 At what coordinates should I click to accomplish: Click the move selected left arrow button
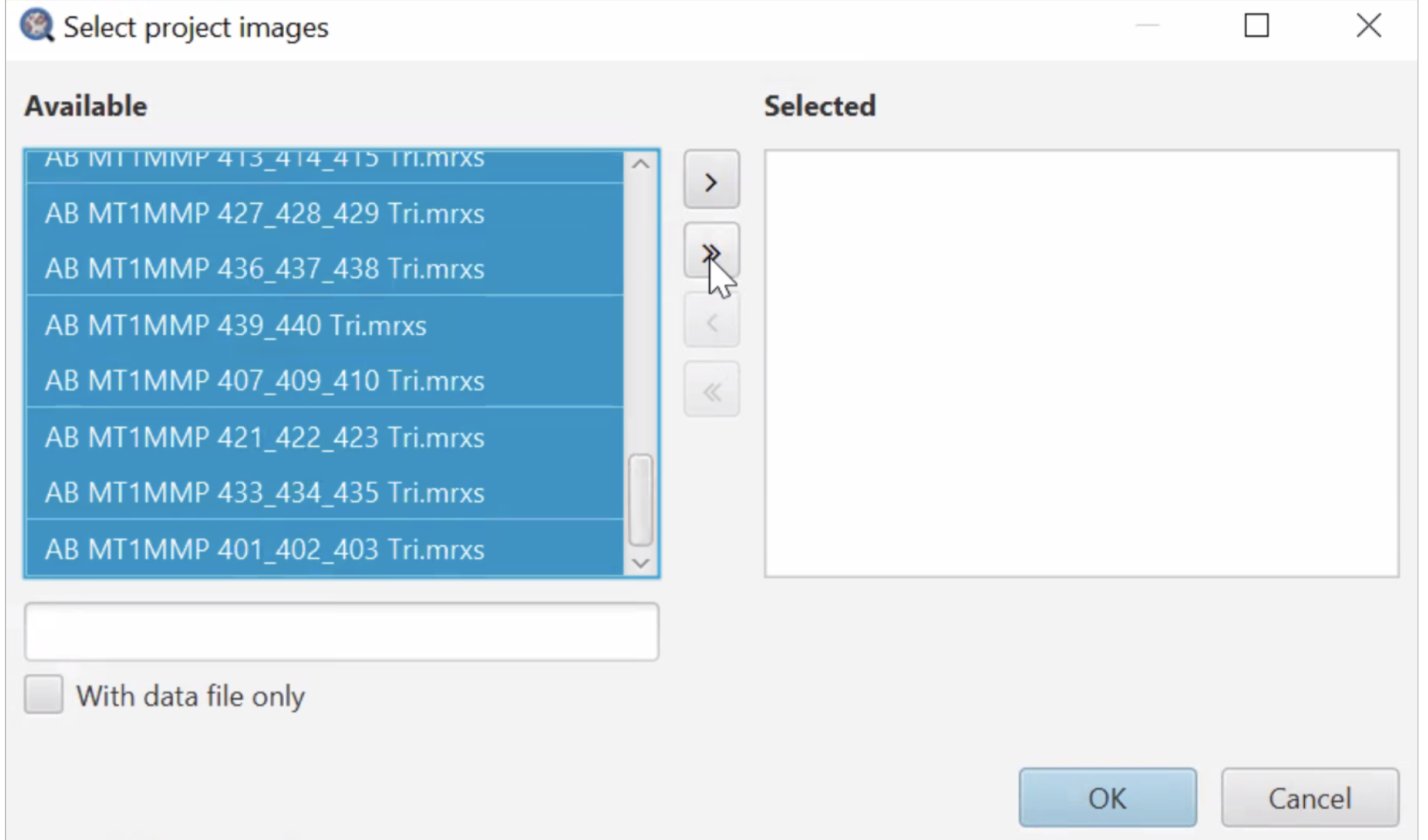tap(711, 323)
